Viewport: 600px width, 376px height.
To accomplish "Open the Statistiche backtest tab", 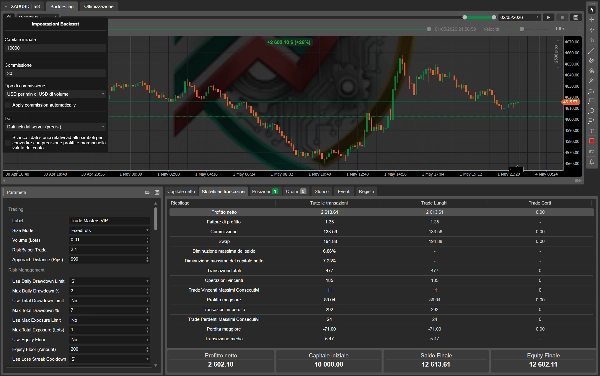I will click(223, 192).
